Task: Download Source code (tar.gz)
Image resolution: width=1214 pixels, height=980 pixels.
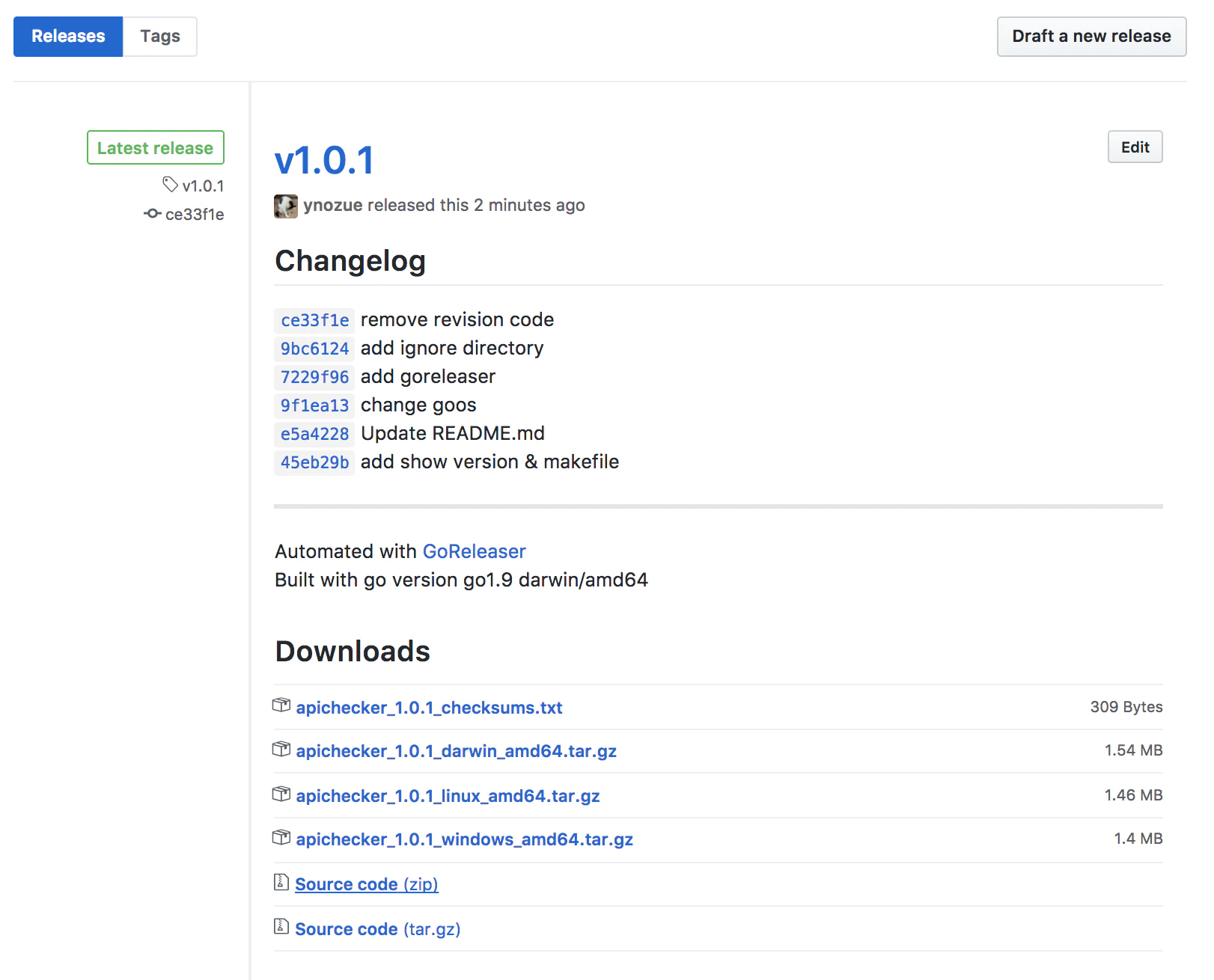Action: (377, 929)
